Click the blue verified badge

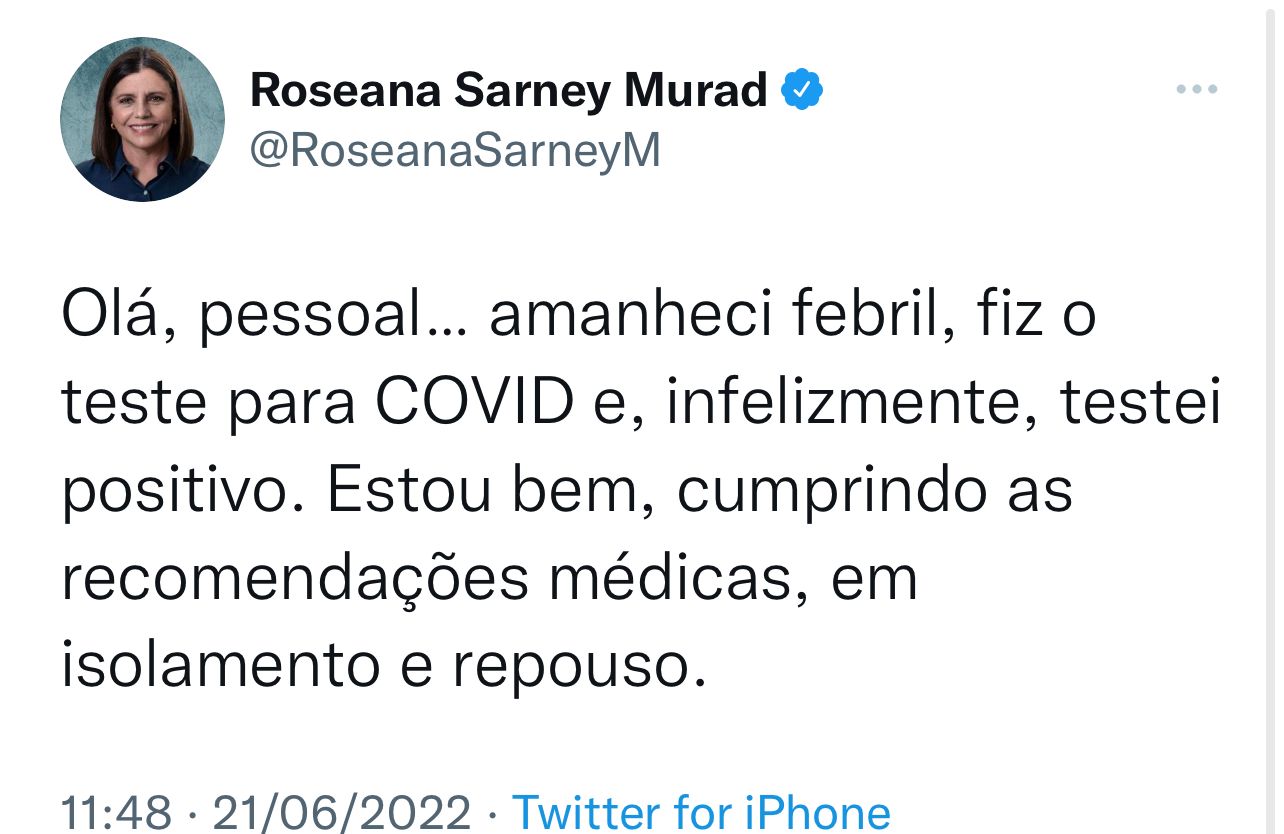pos(802,91)
